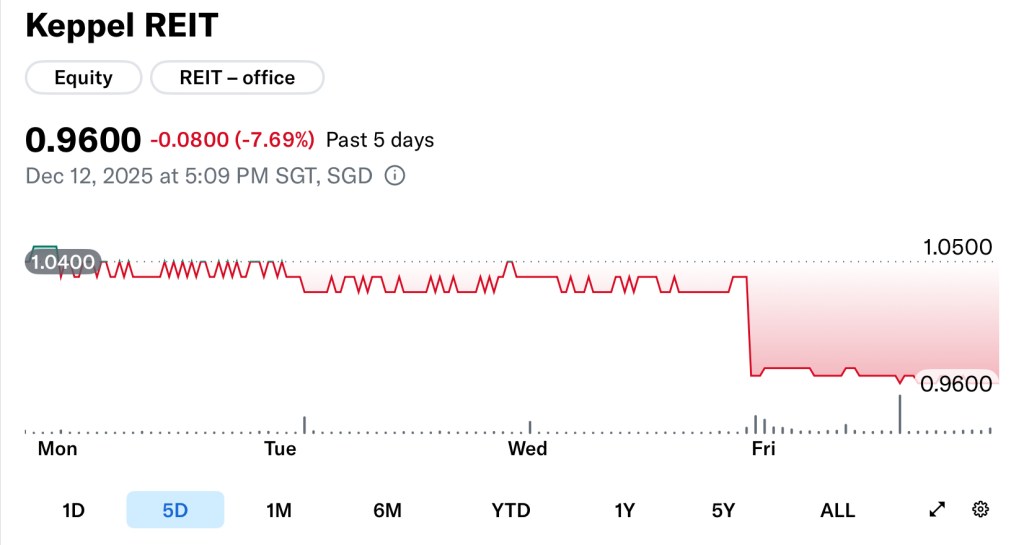Click the green marker above 1.0400 label
This screenshot has height=545, width=1024.
(45, 250)
